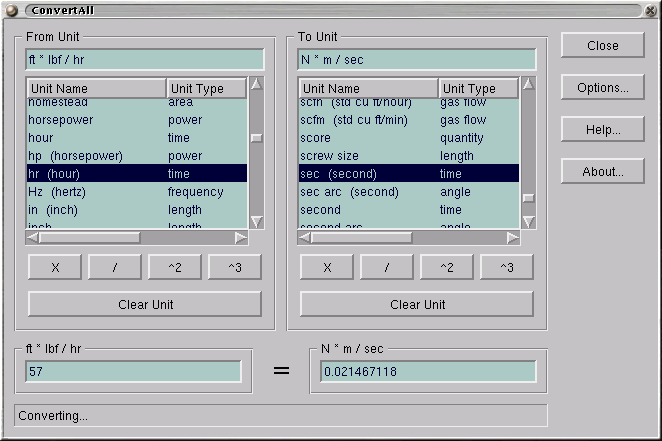Click the From Unit ^2 button
The height and width of the screenshot is (441, 662).
(175, 267)
